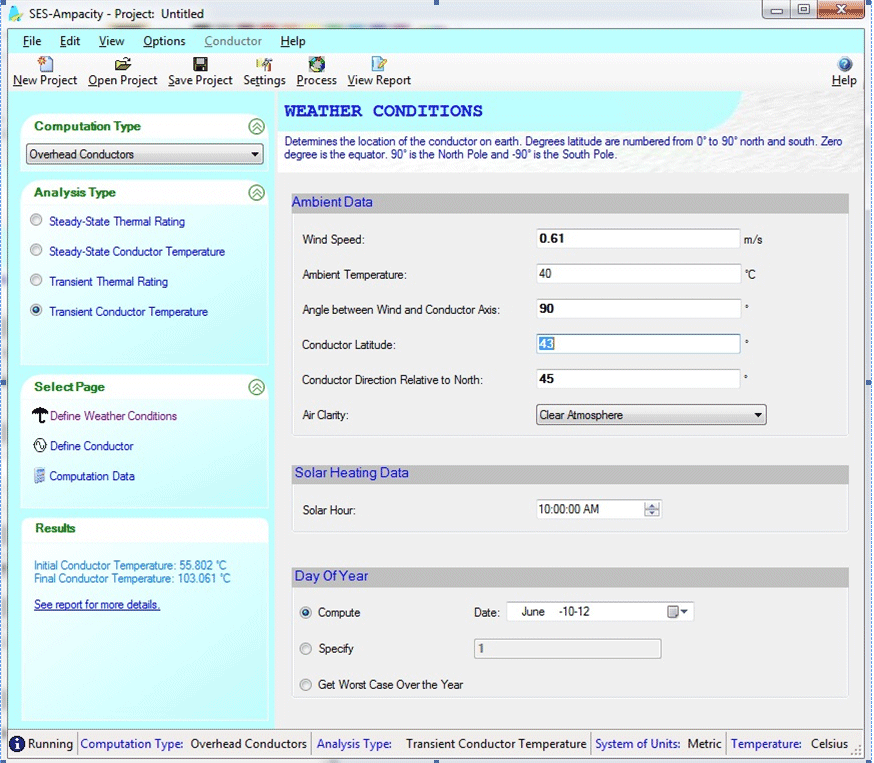
Task: Click the Process toolbar icon
Action: pyautogui.click(x=317, y=64)
